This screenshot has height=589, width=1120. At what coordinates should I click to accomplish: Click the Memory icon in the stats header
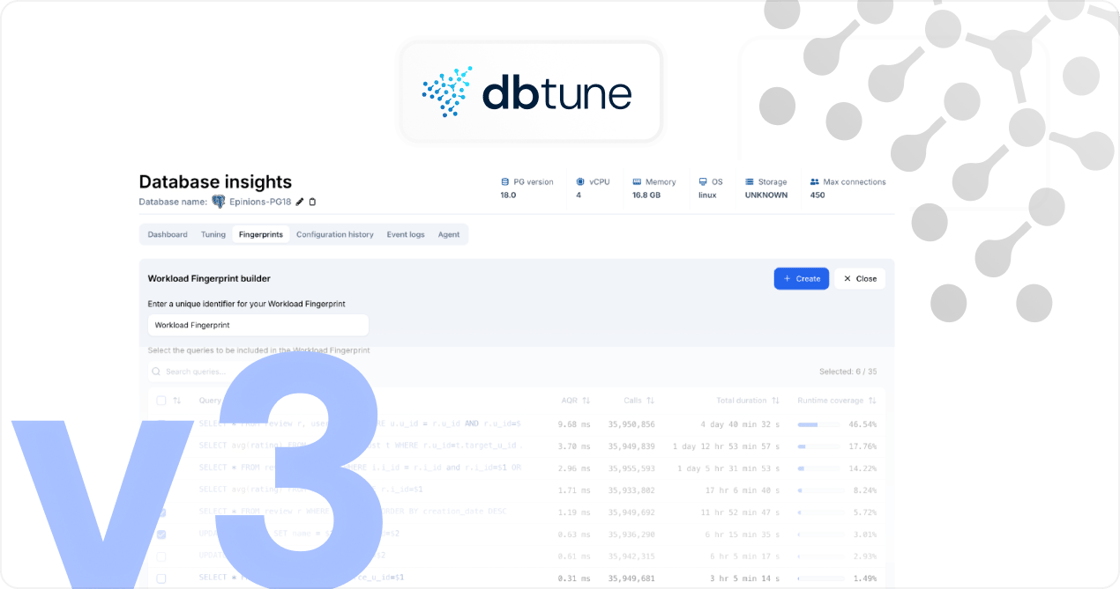click(636, 182)
